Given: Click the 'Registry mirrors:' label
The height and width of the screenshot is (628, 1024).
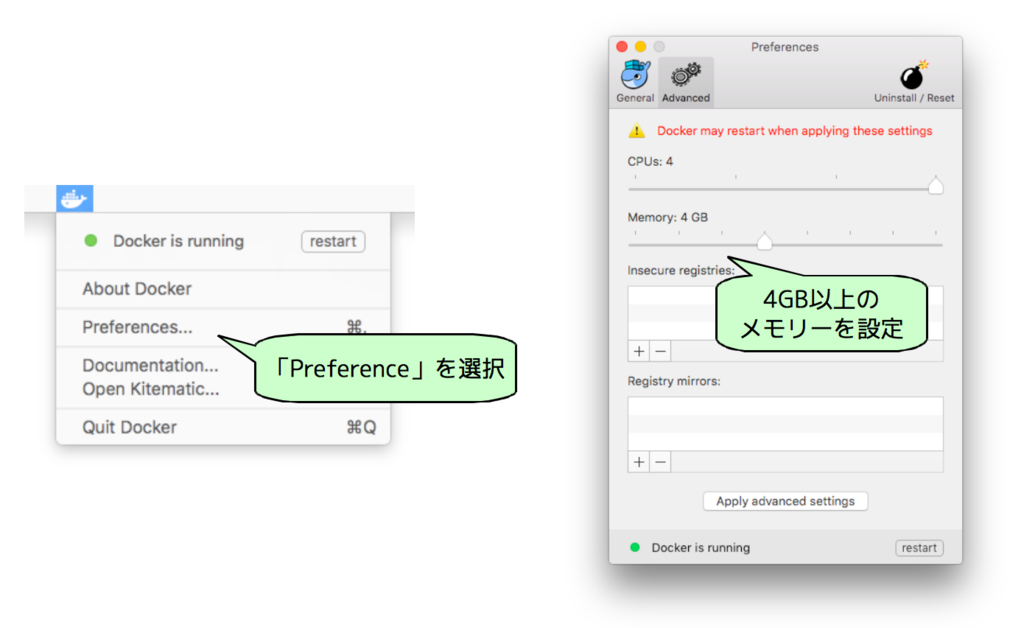Looking at the screenshot, I should pos(673,381).
